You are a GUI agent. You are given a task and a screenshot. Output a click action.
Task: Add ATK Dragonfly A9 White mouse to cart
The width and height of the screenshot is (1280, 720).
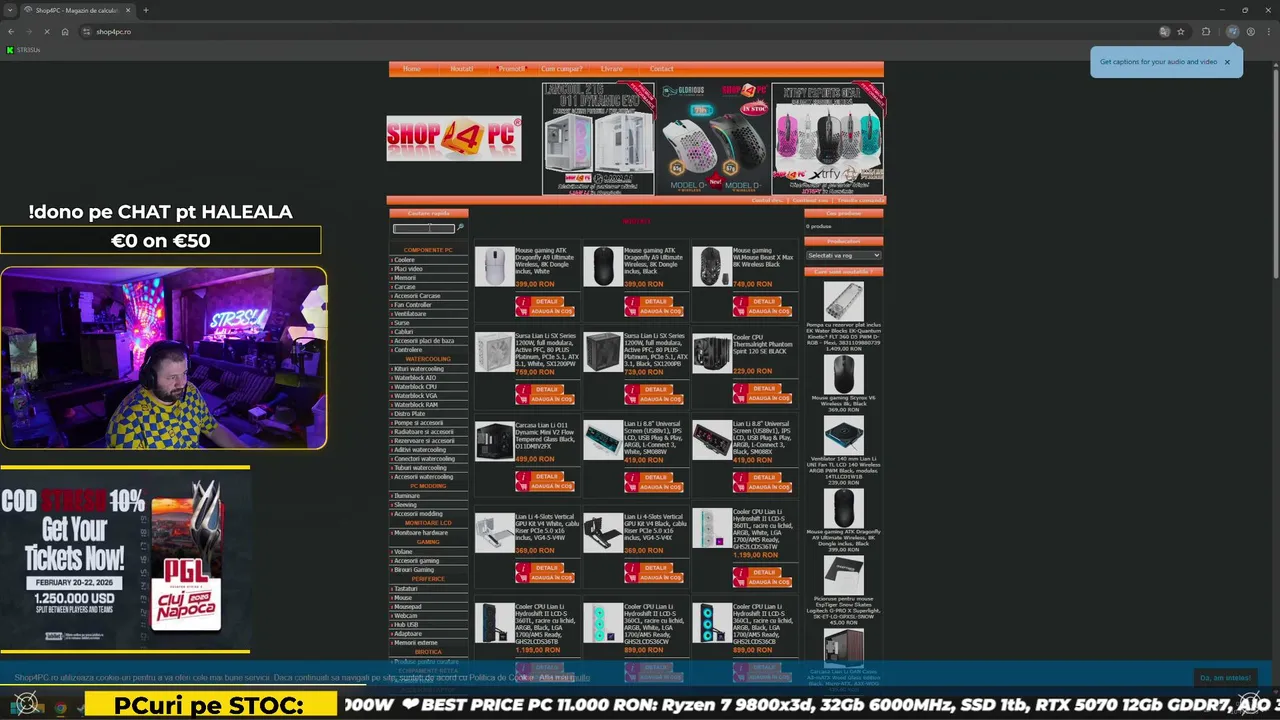coord(545,311)
